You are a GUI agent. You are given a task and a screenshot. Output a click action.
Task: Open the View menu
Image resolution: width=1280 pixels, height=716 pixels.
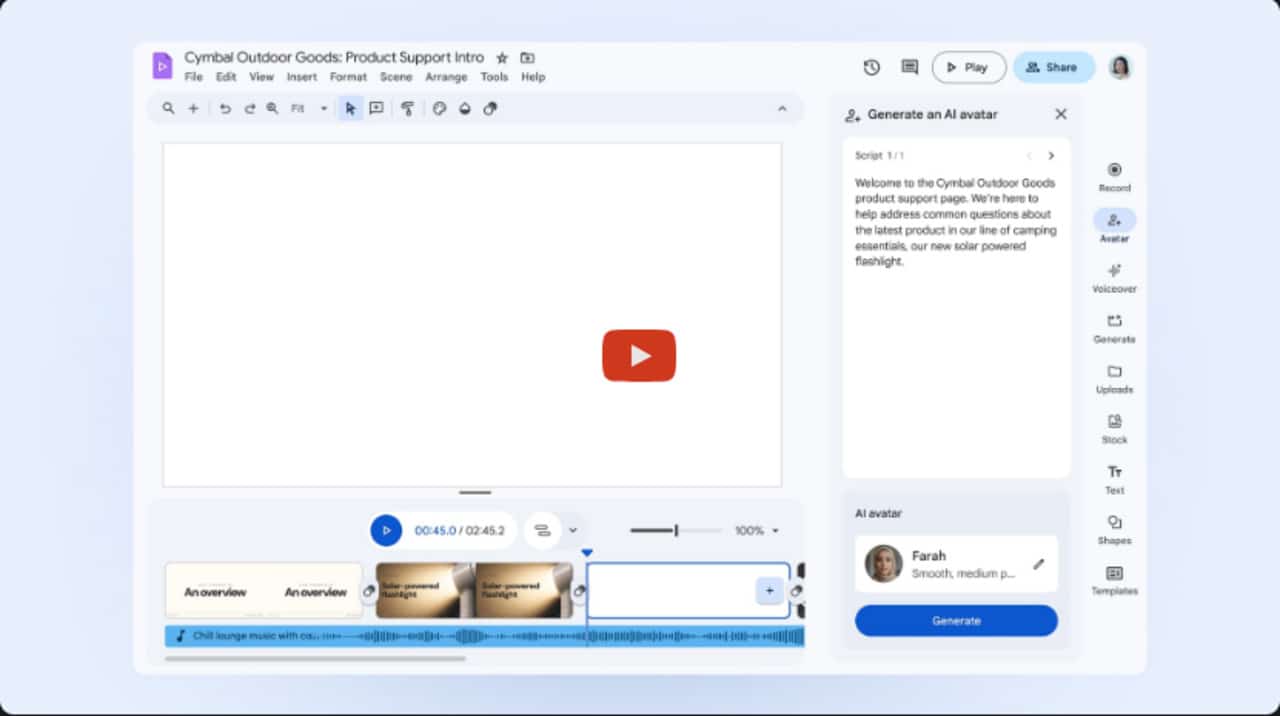(261, 77)
